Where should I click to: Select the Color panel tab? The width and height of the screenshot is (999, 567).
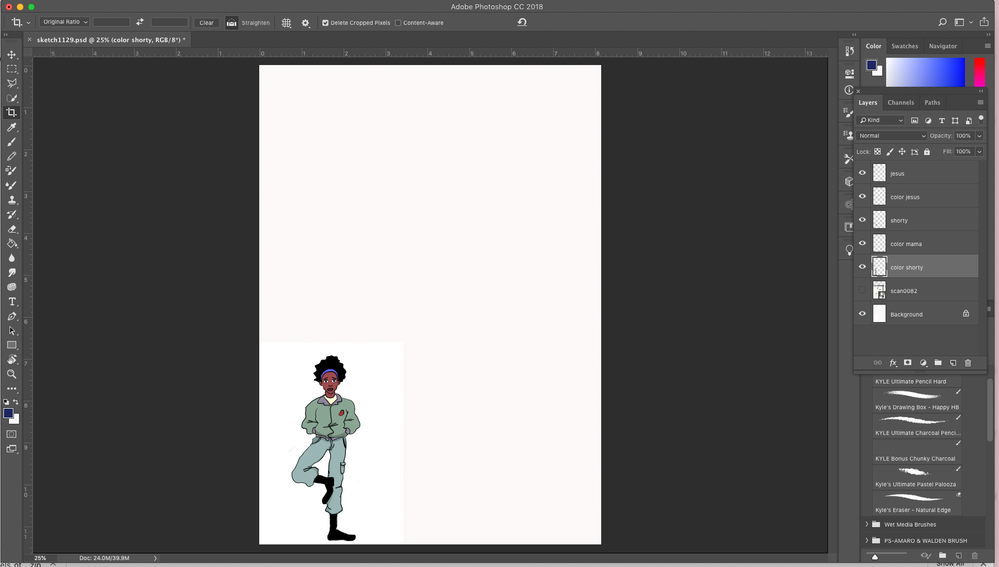873,46
